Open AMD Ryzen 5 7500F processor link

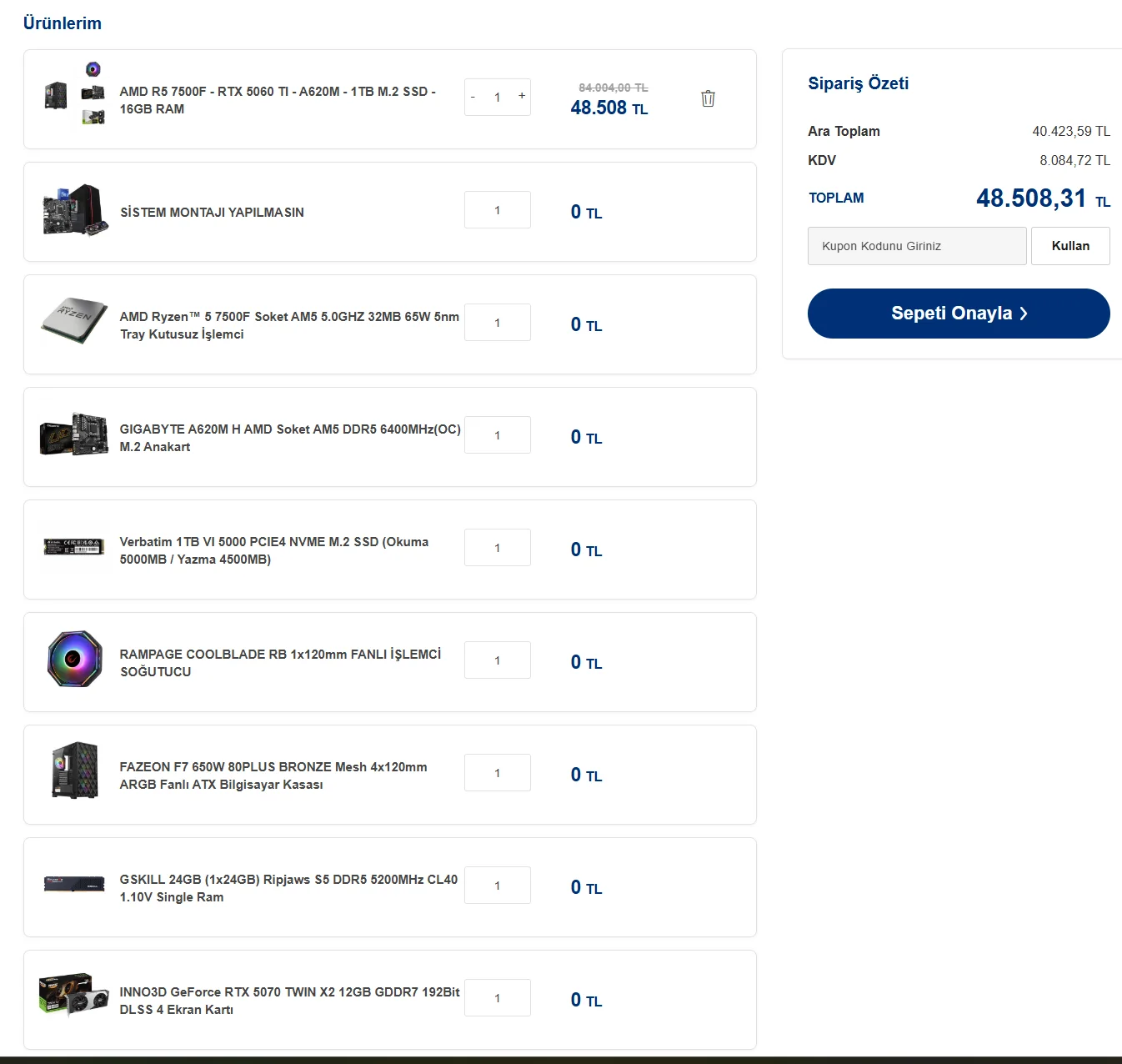(289, 325)
